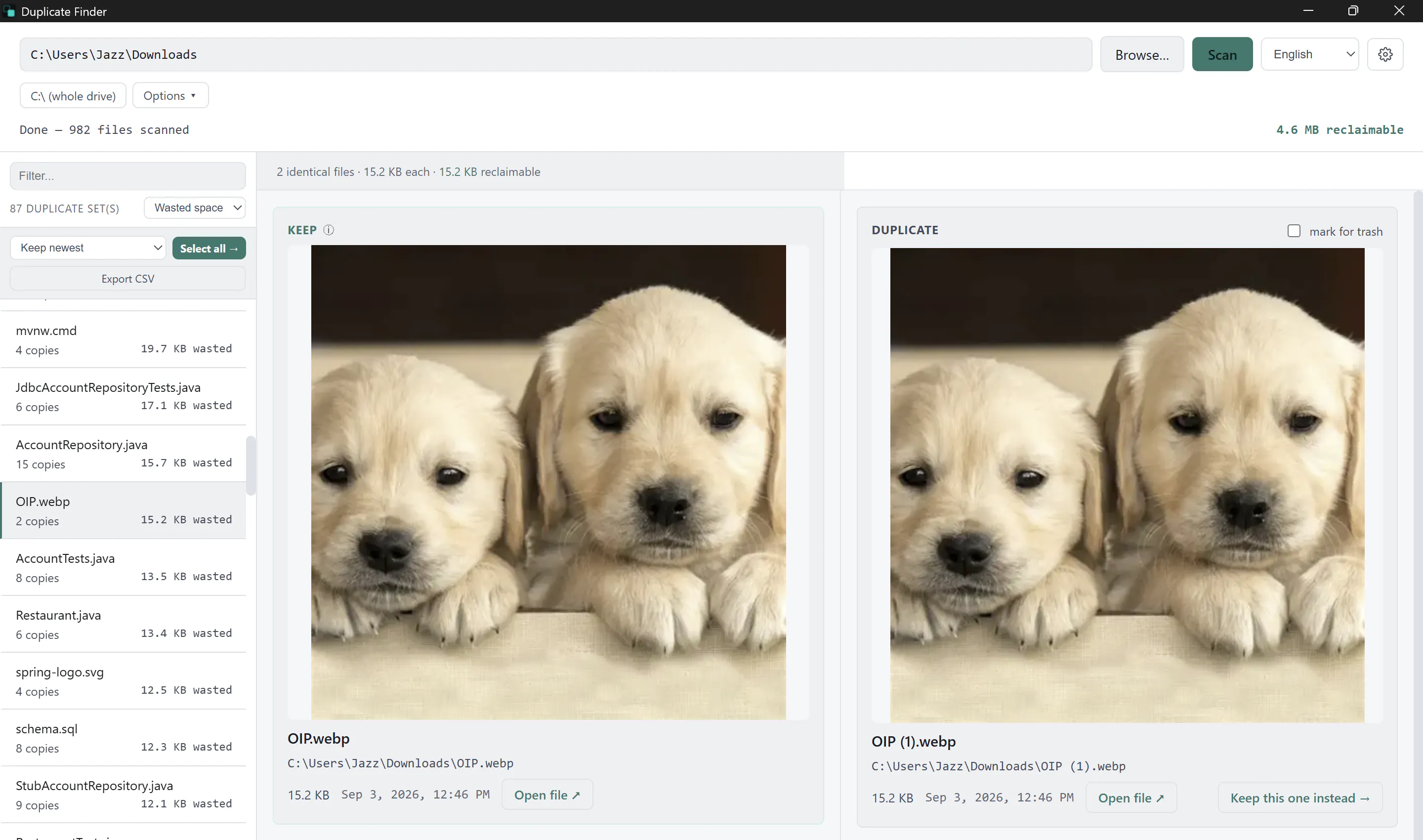Select StubAccountRepository.java duplicate set
The image size is (1423, 840).
point(124,796)
